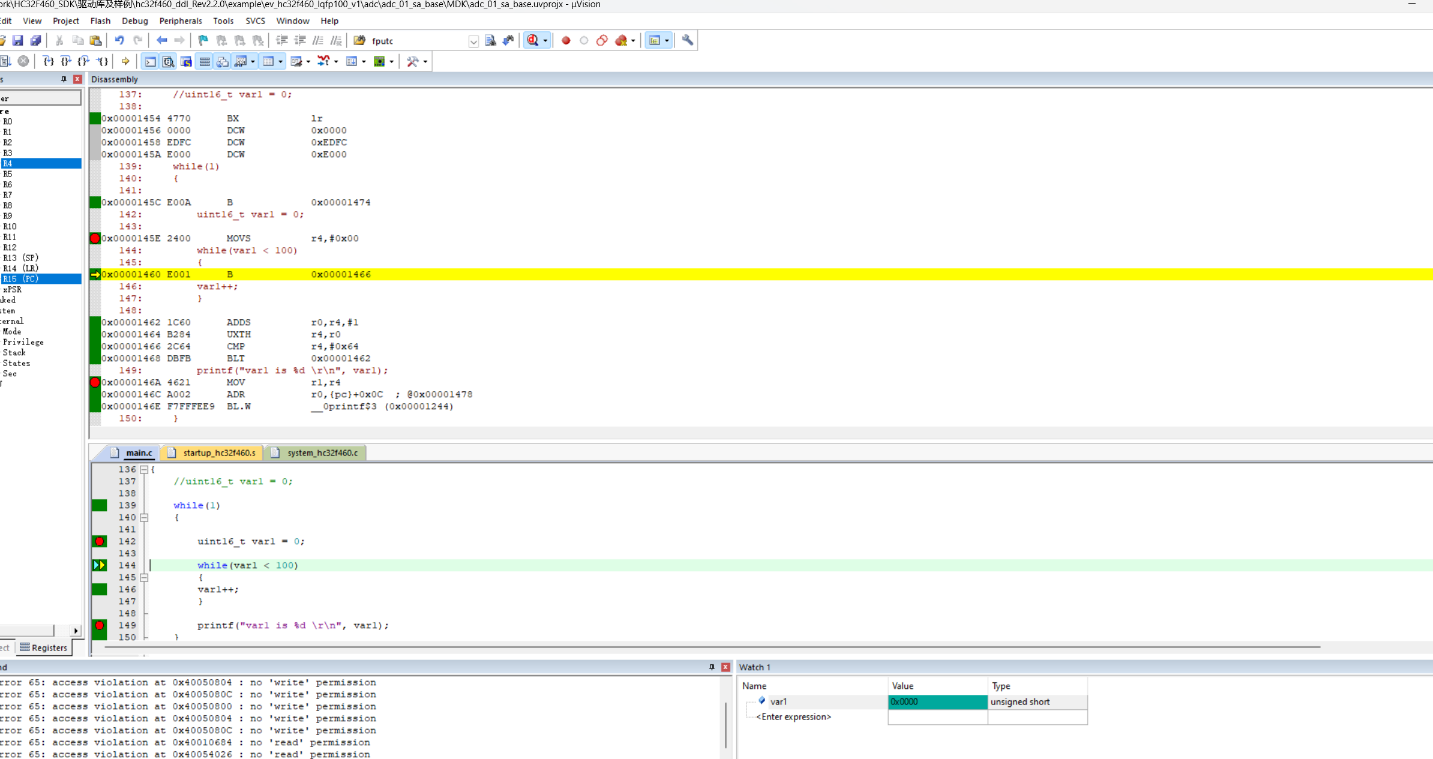The width and height of the screenshot is (1433, 759).
Task: Collapse code fold at line 145
Action: (144, 577)
